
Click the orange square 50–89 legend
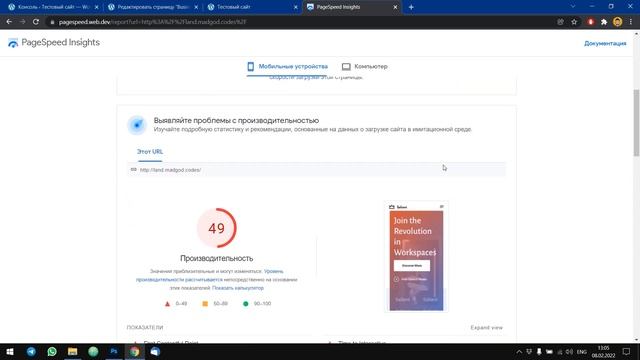click(215, 304)
